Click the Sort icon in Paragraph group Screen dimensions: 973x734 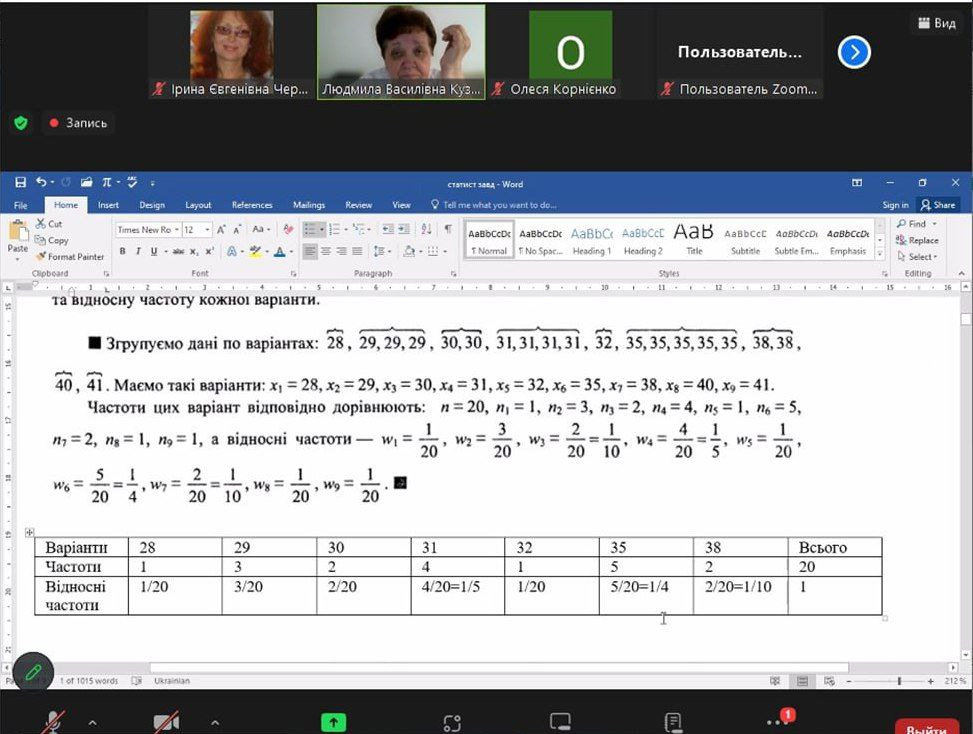click(x=426, y=229)
